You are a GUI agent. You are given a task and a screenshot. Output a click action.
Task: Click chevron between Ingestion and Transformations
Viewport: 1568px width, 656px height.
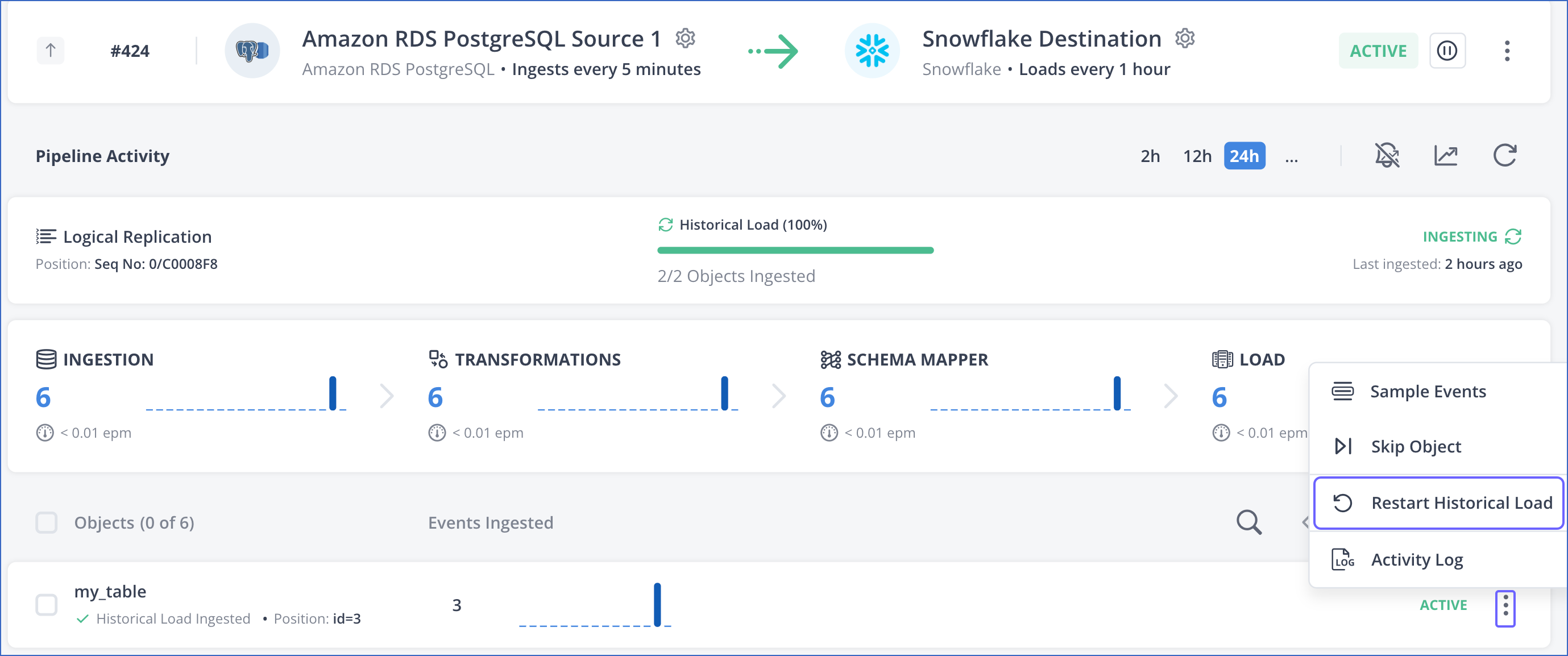(387, 396)
